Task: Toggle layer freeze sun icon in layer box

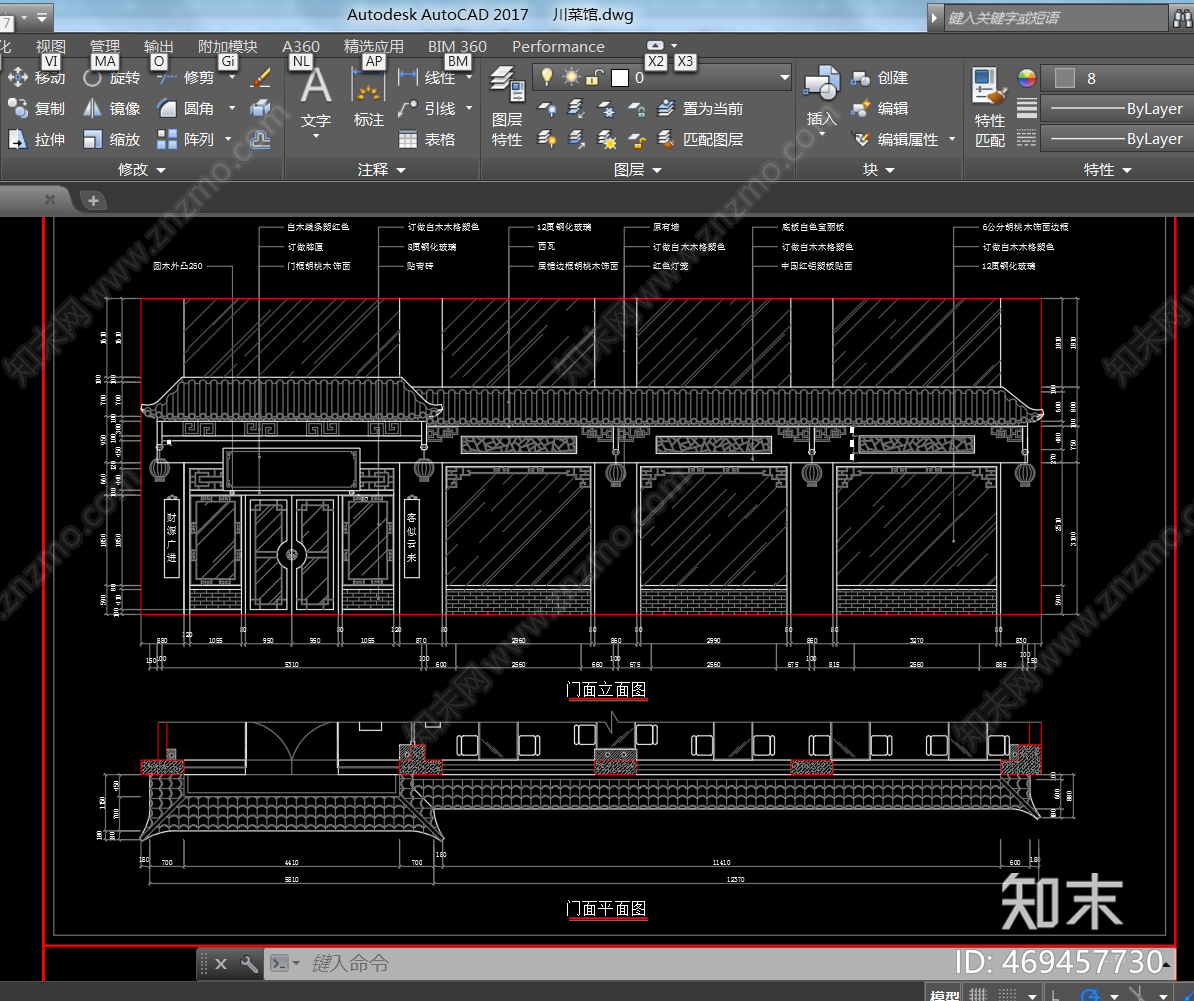Action: 571,77
